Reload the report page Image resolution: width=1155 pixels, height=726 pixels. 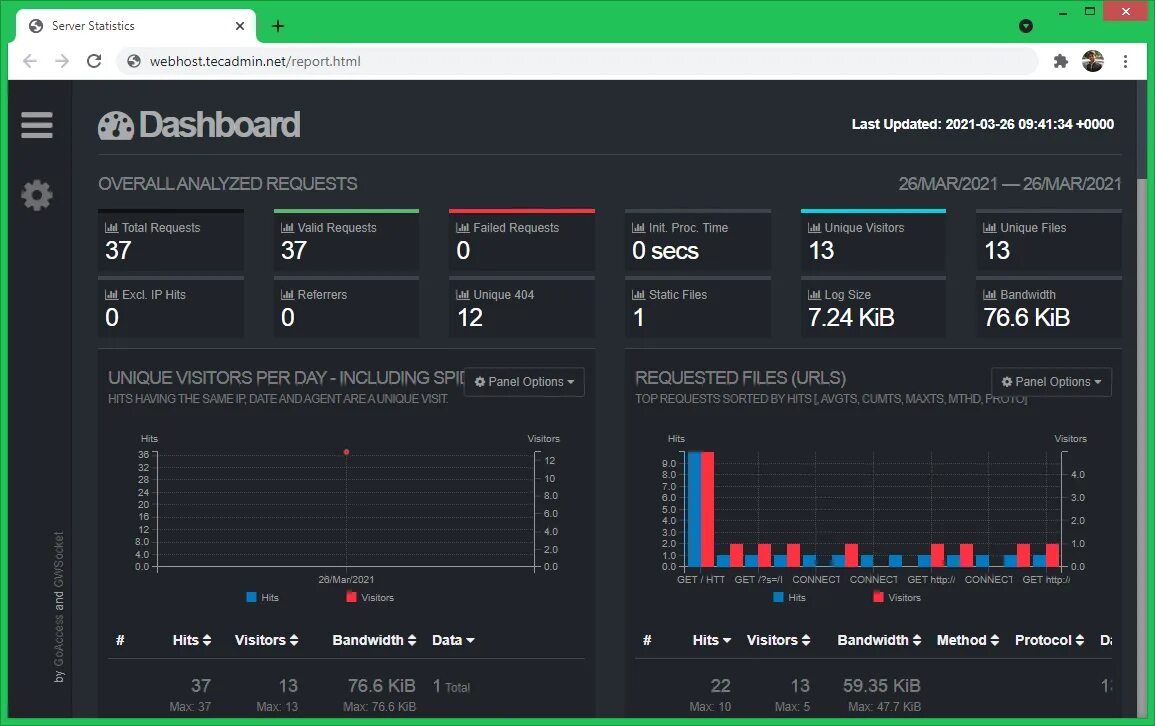(x=94, y=61)
